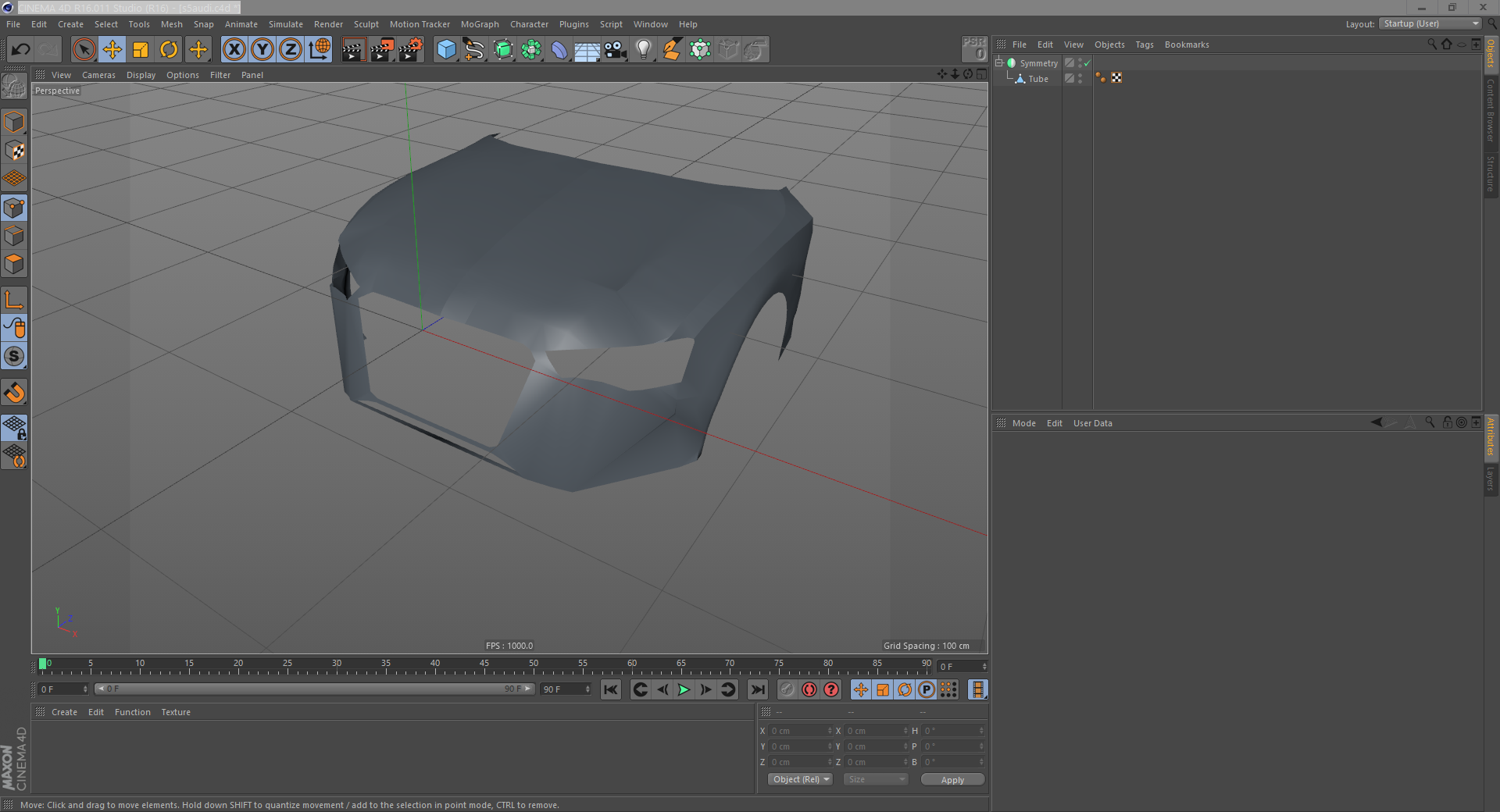
Task: Open Size coordinate mode dropdown
Action: [876, 779]
